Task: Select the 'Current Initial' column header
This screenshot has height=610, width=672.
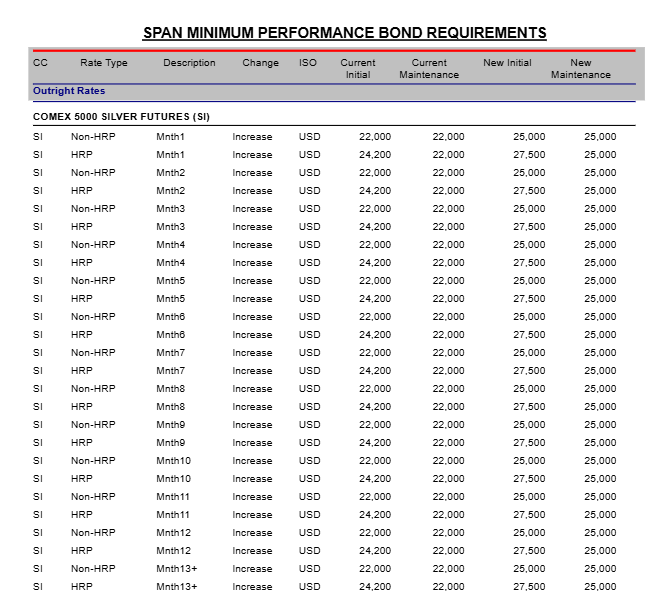Action: [x=358, y=69]
